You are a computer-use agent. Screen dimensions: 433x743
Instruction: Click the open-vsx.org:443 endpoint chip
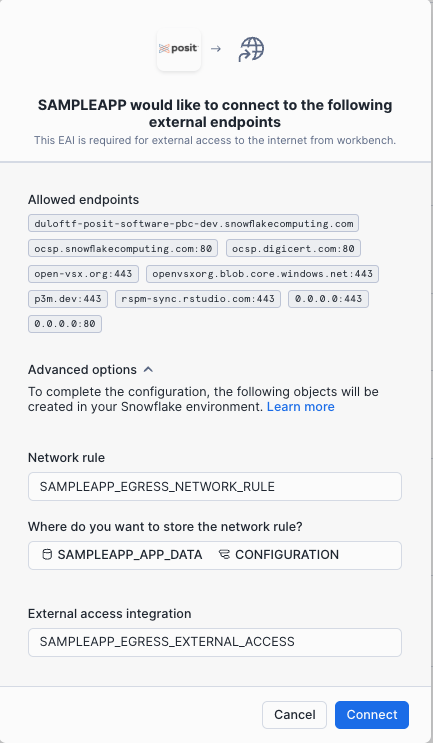(x=83, y=273)
